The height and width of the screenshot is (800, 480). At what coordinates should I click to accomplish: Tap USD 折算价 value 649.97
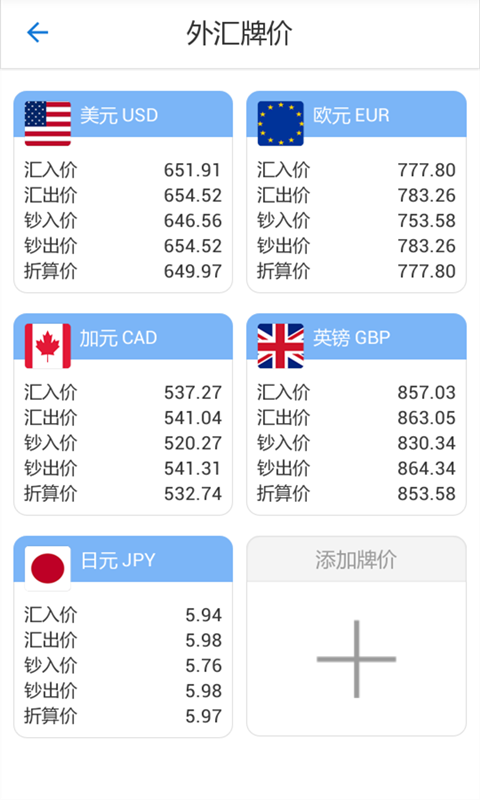pyautogui.click(x=193, y=271)
